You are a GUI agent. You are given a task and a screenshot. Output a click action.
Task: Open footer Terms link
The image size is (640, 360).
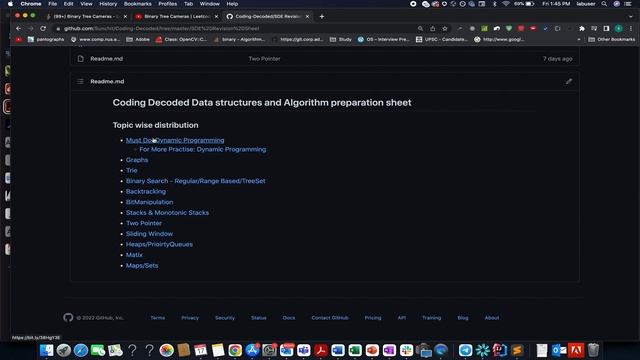pos(158,318)
